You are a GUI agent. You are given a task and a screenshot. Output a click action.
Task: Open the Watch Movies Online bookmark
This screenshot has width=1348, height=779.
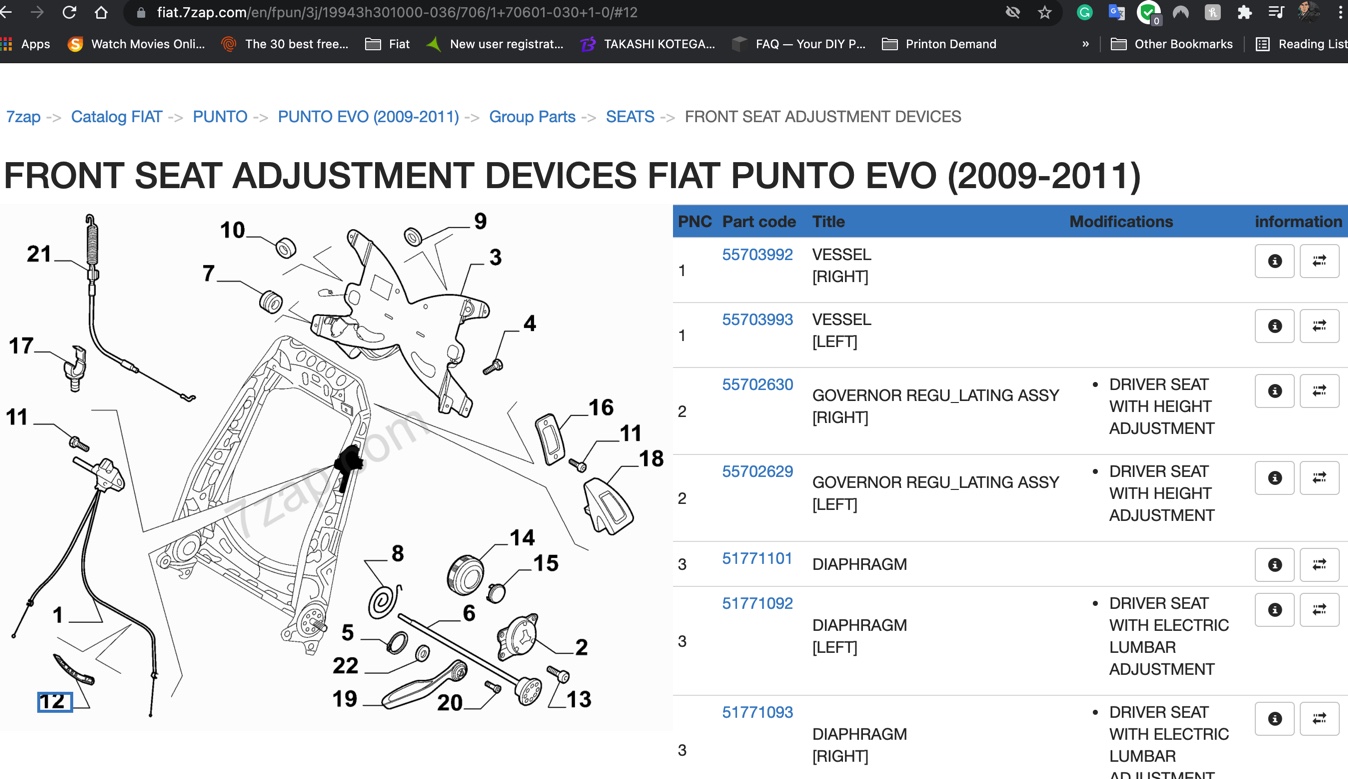136,44
